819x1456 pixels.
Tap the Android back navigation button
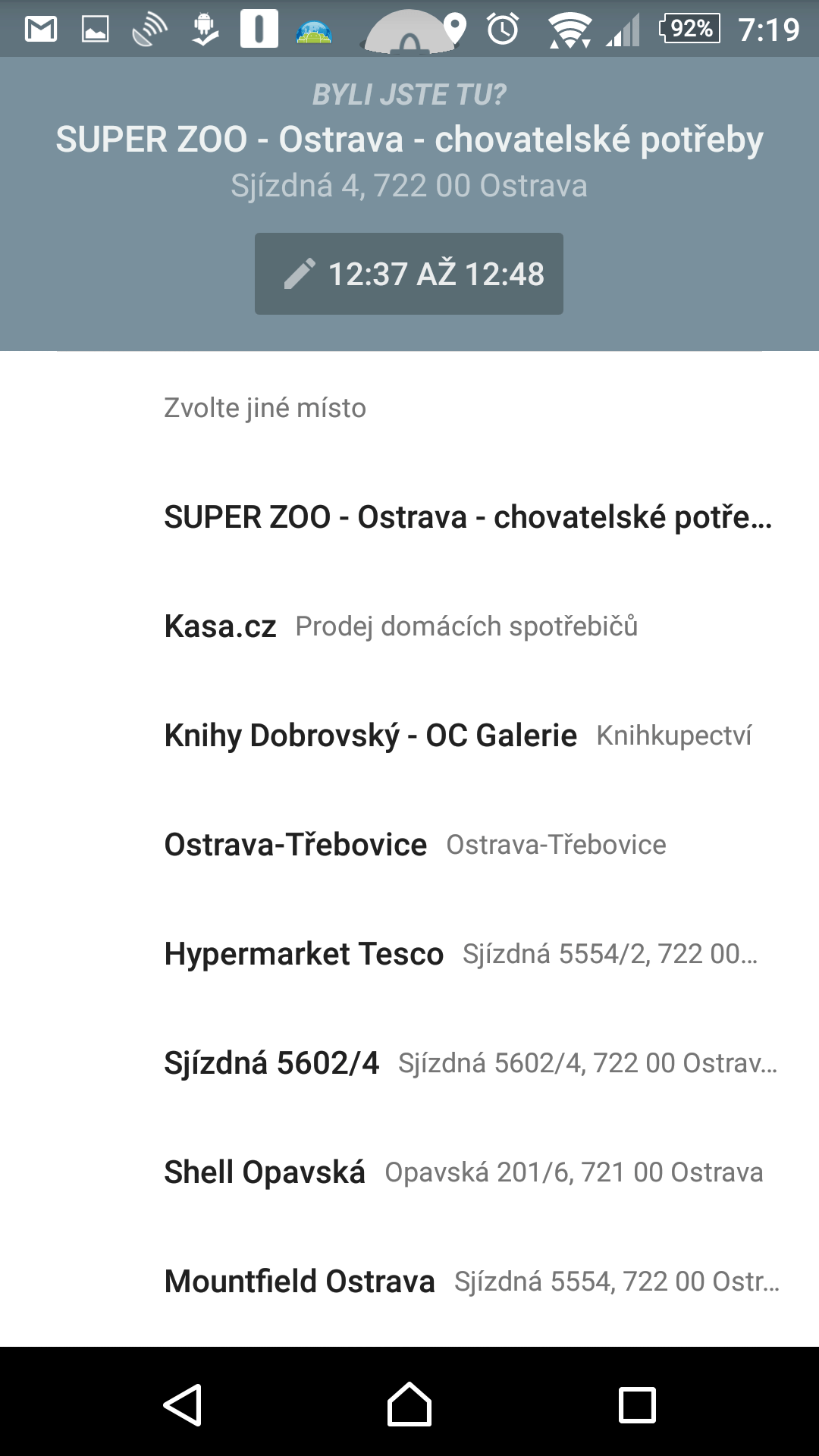pyautogui.click(x=183, y=1405)
